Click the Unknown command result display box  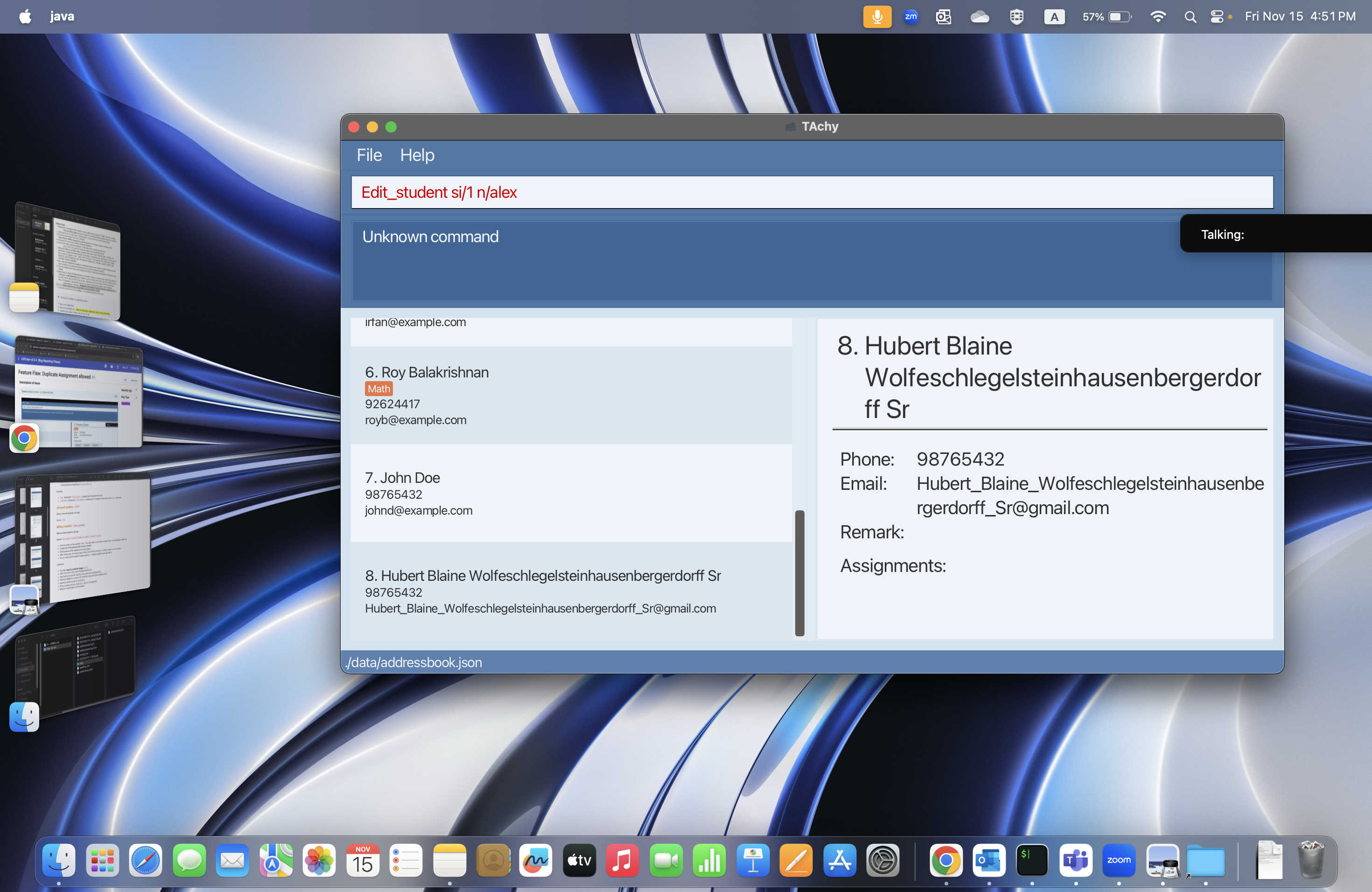click(x=812, y=261)
